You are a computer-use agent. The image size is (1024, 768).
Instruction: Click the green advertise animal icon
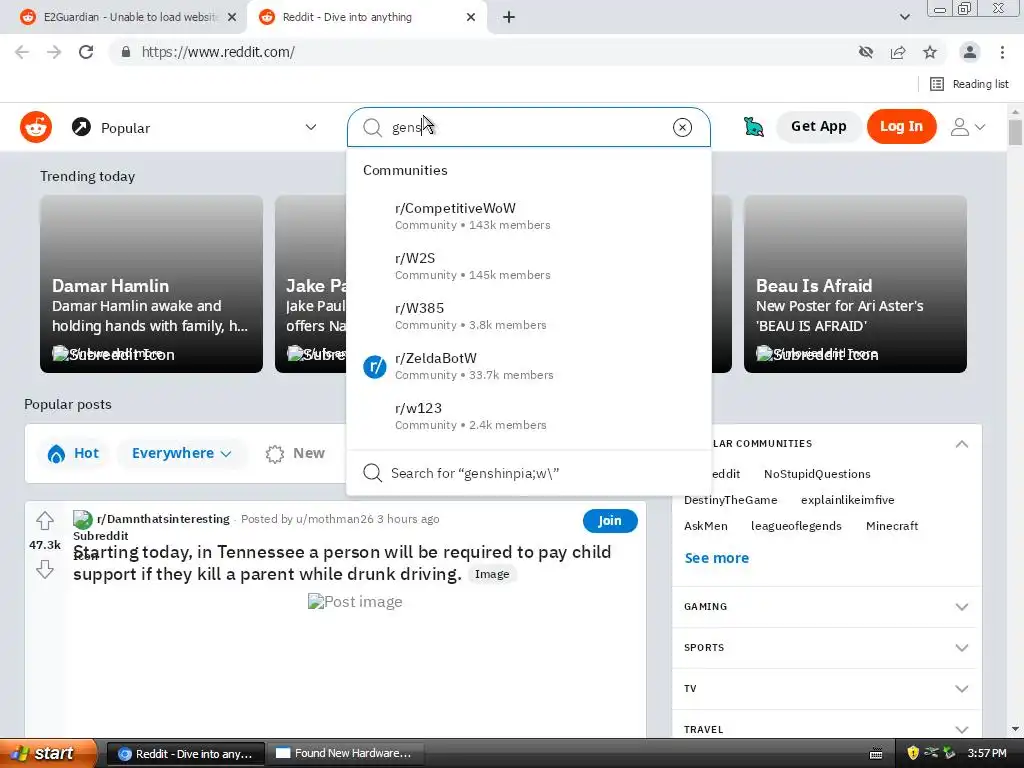[x=753, y=127]
